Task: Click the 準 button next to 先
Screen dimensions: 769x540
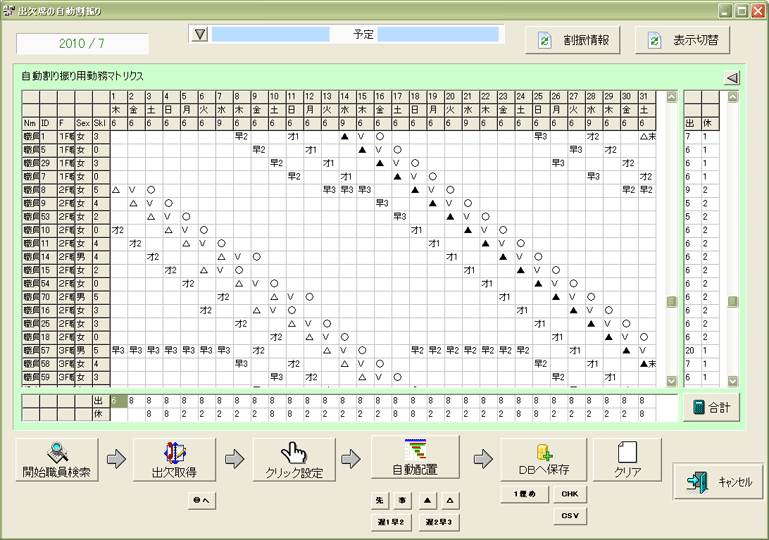Action: (402, 500)
